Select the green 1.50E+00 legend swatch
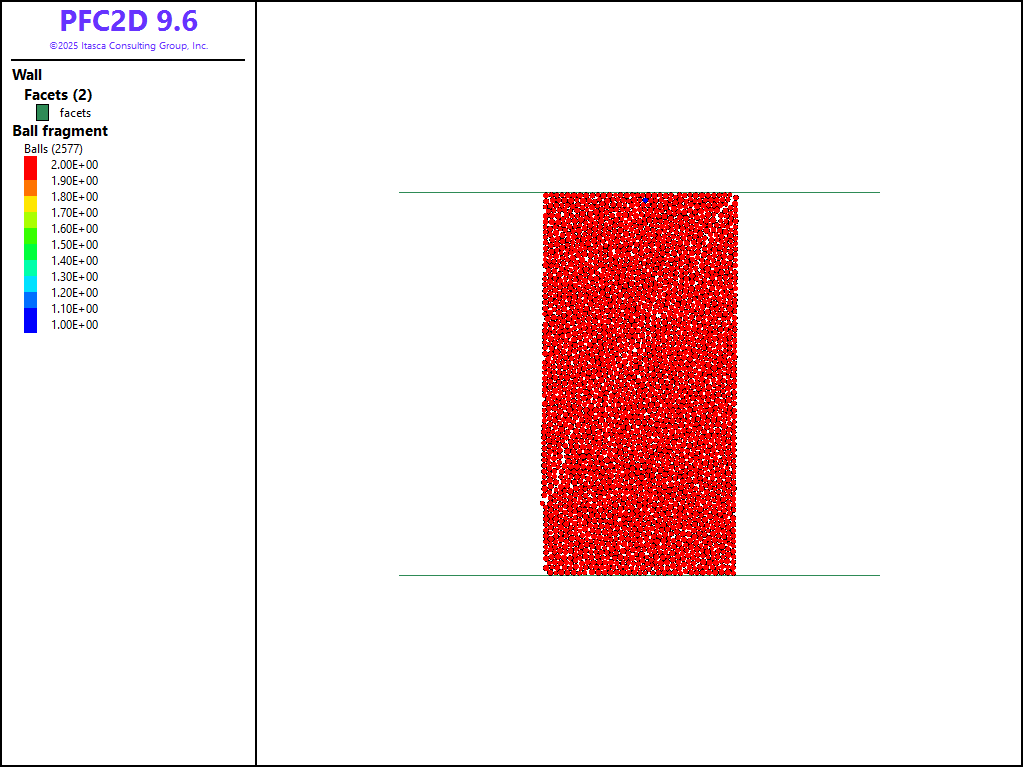Image resolution: width=1024 pixels, height=768 pixels. [x=30, y=245]
